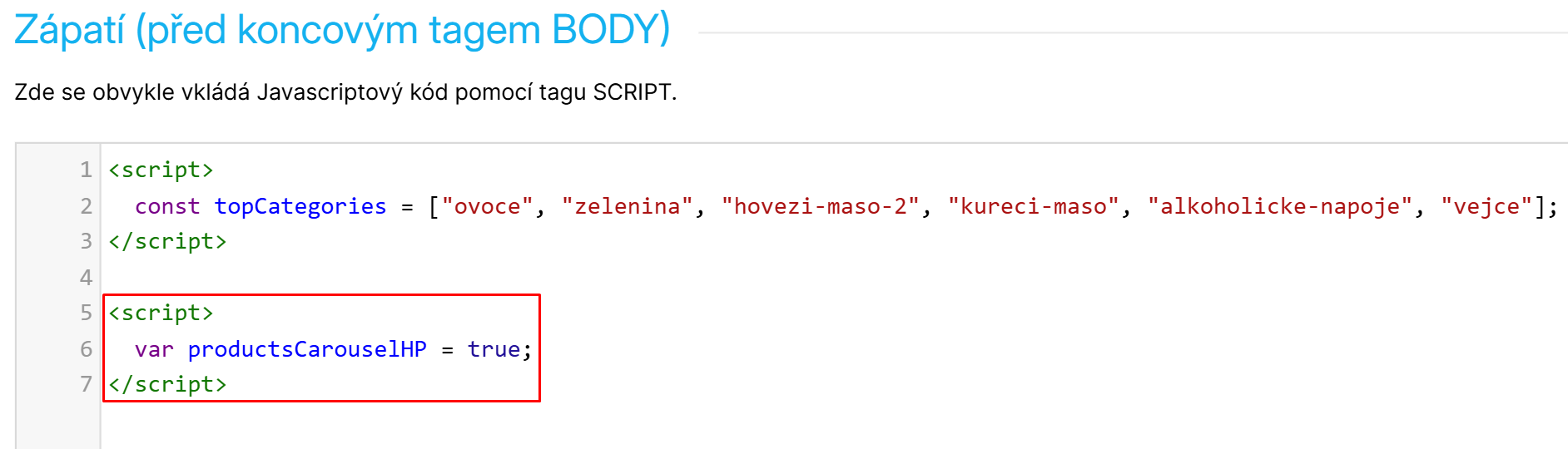The image size is (1568, 449).
Task: Click the "Zápatí (před koncovým tagem BODY)" heading
Action: pos(342,30)
